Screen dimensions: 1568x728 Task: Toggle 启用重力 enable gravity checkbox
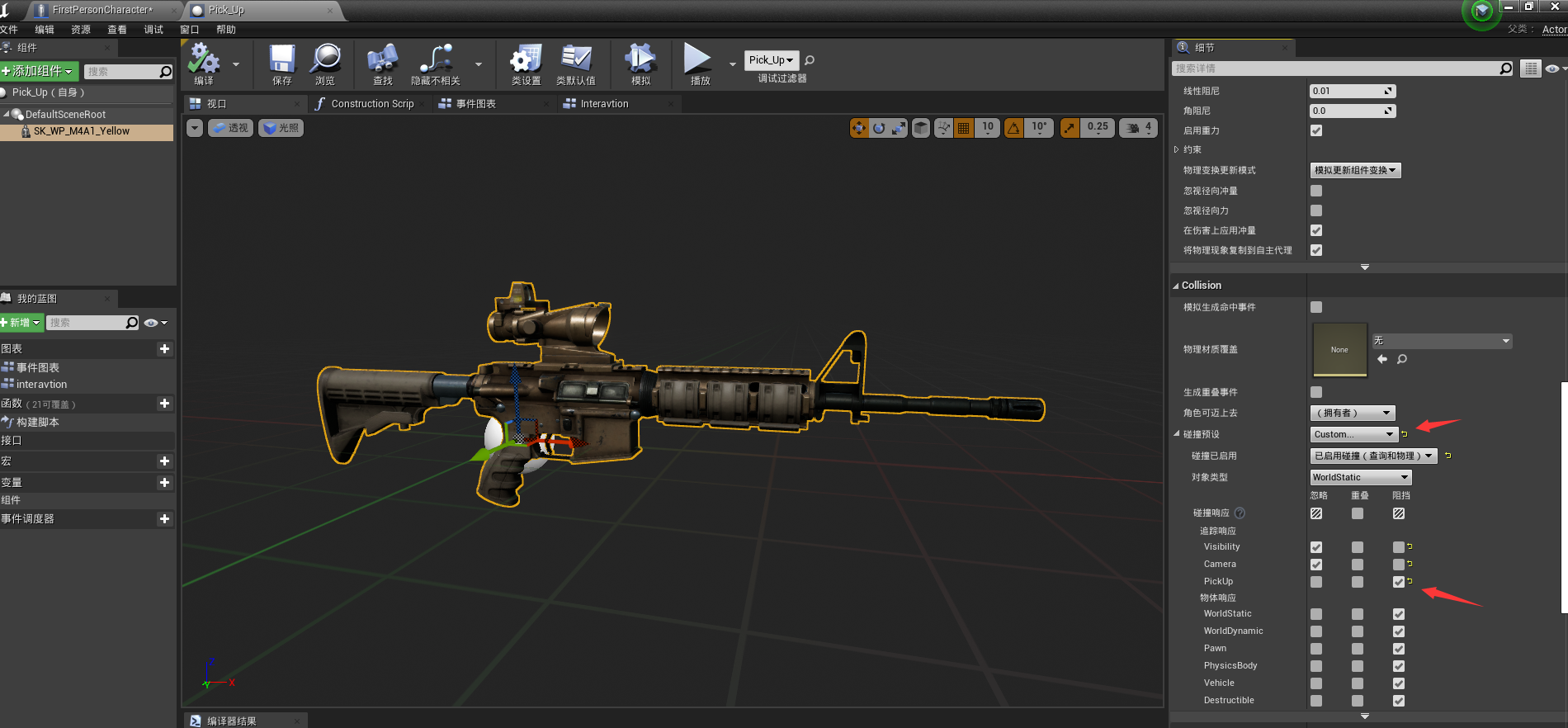point(1316,130)
